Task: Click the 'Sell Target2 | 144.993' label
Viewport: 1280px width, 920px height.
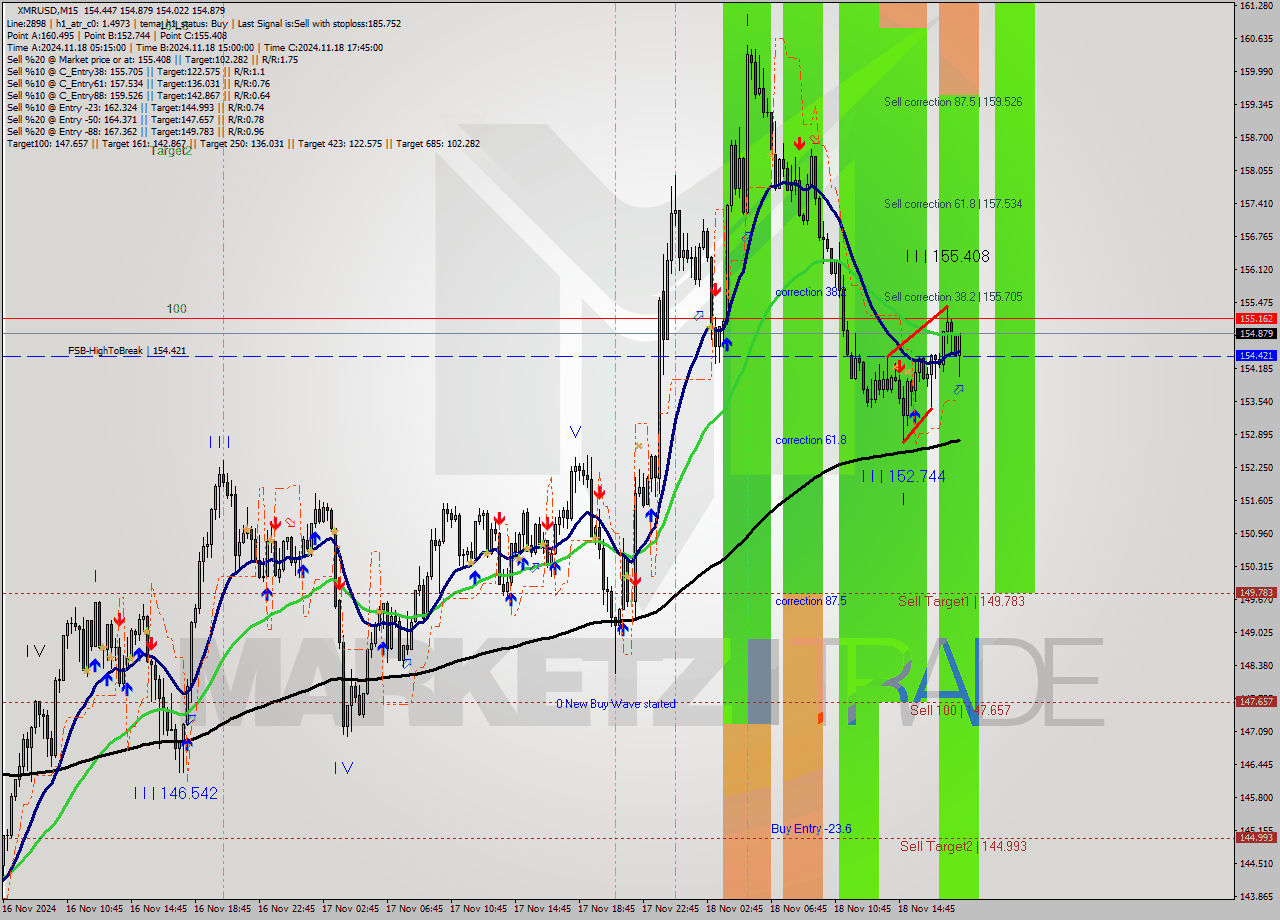Action: click(x=963, y=846)
